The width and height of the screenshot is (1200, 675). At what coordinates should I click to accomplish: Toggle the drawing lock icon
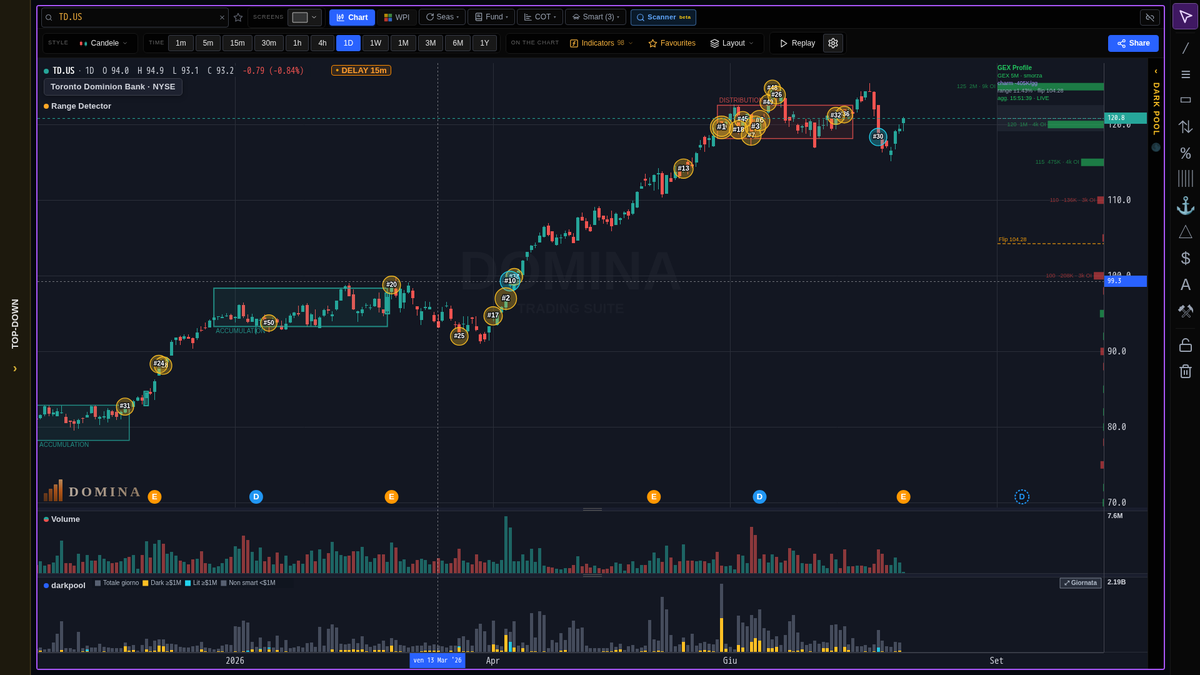(1185, 345)
